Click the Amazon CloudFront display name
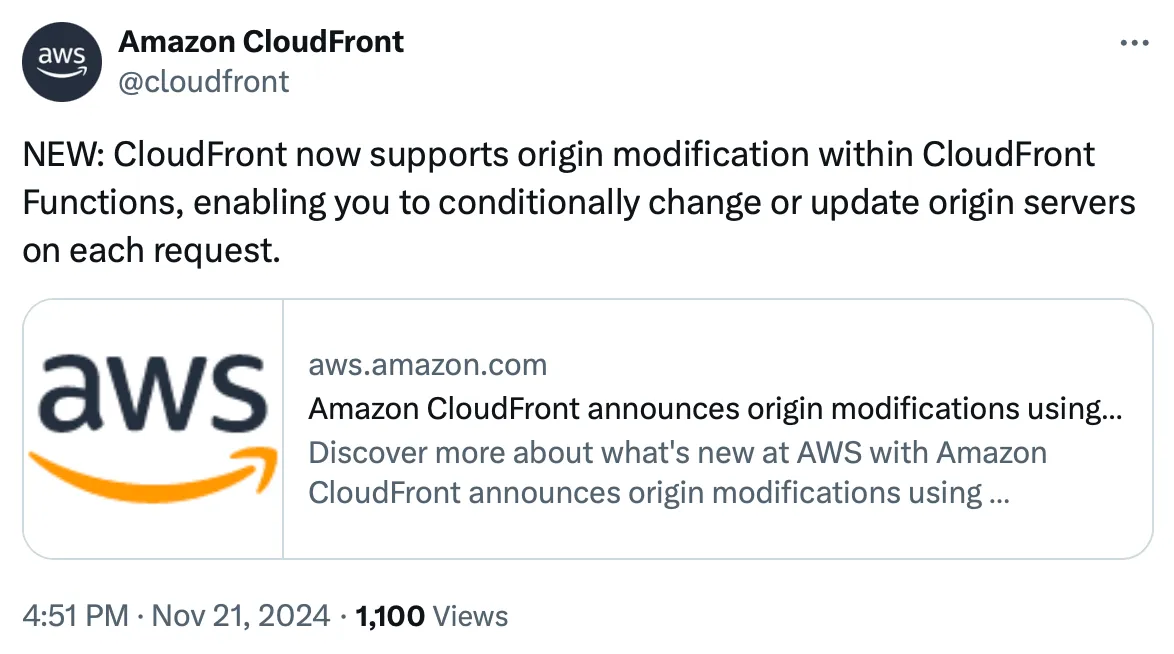This screenshot has height=654, width=1174. tap(260, 41)
